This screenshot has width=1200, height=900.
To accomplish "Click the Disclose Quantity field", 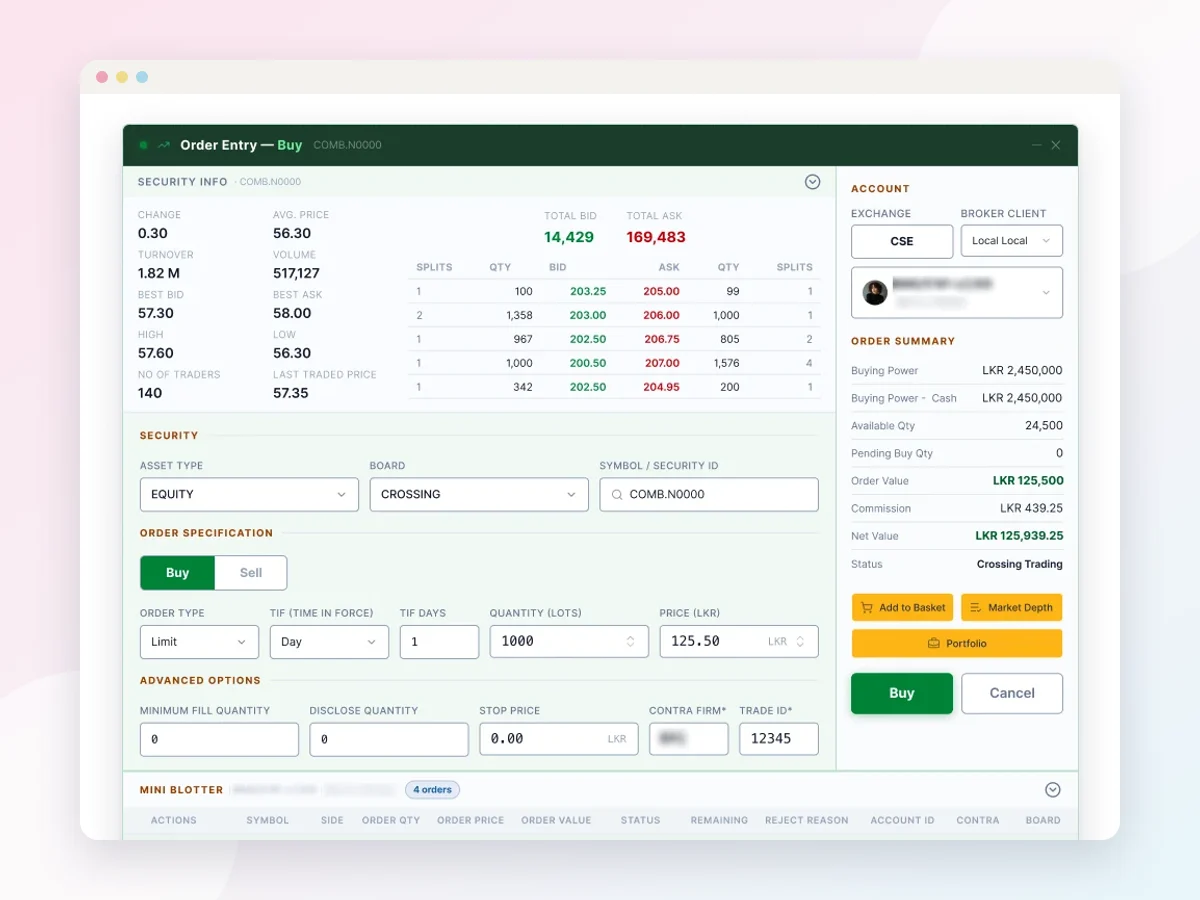I will click(389, 739).
